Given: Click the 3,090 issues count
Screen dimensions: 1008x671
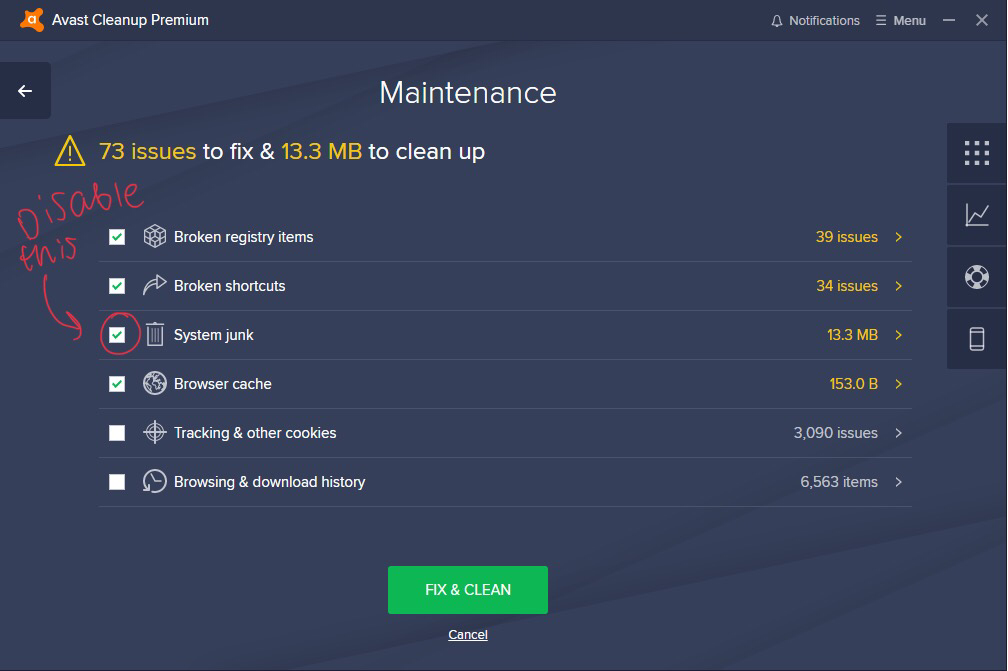Looking at the screenshot, I should pos(836,433).
